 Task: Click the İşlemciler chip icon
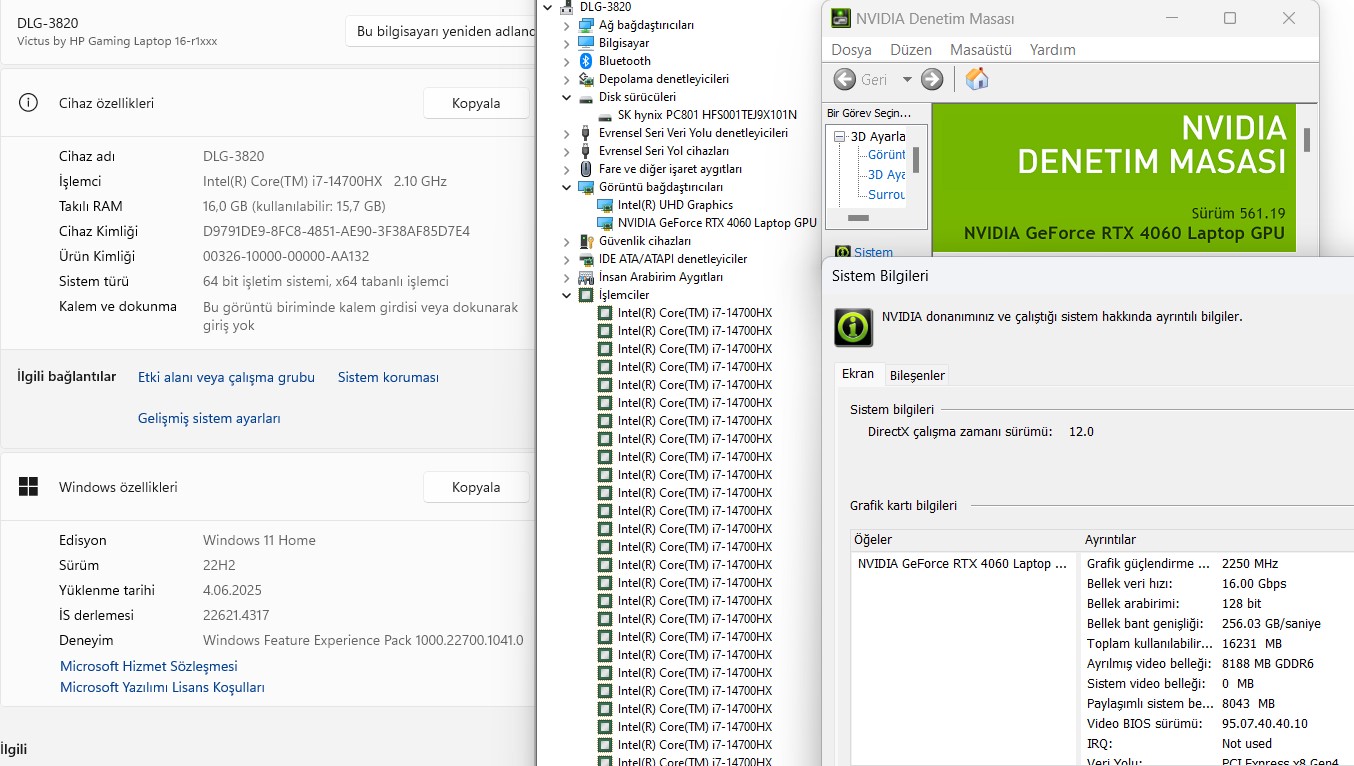(x=587, y=295)
